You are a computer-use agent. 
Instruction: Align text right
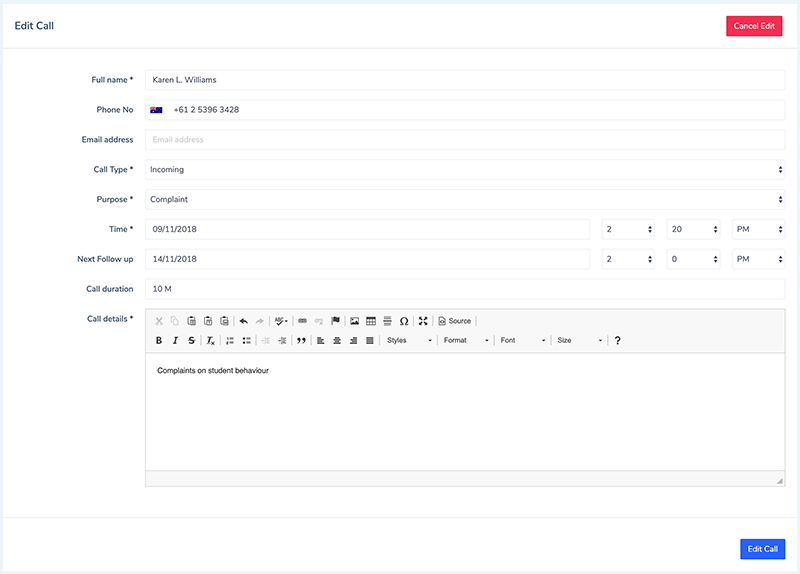pyautogui.click(x=354, y=340)
